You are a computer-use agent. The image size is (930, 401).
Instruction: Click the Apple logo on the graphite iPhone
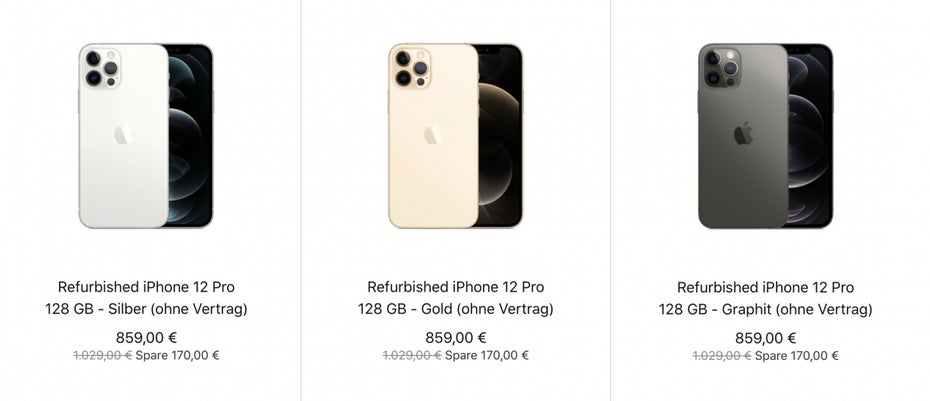[x=742, y=134]
